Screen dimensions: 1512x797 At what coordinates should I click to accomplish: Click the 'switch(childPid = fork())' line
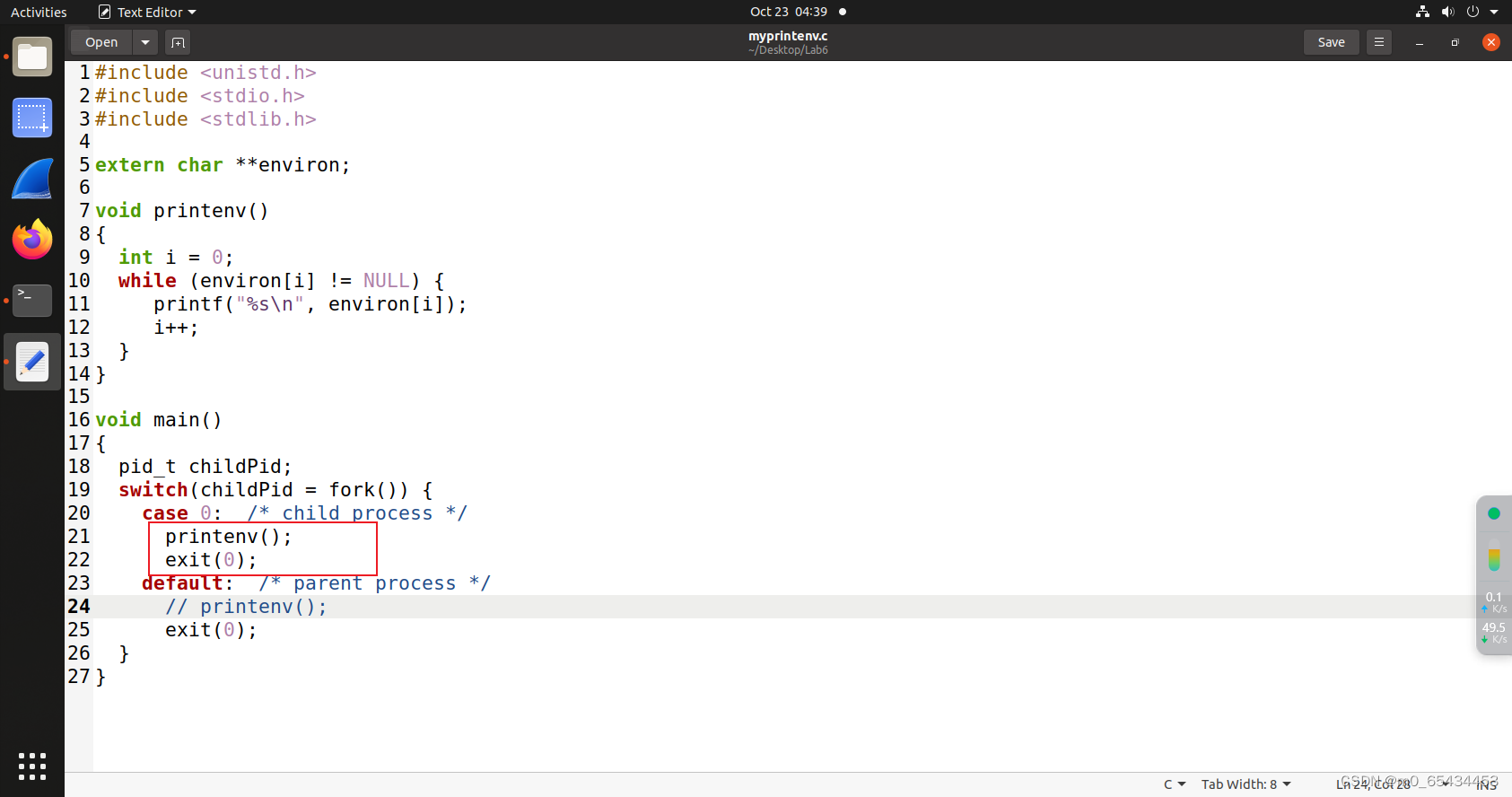point(276,490)
